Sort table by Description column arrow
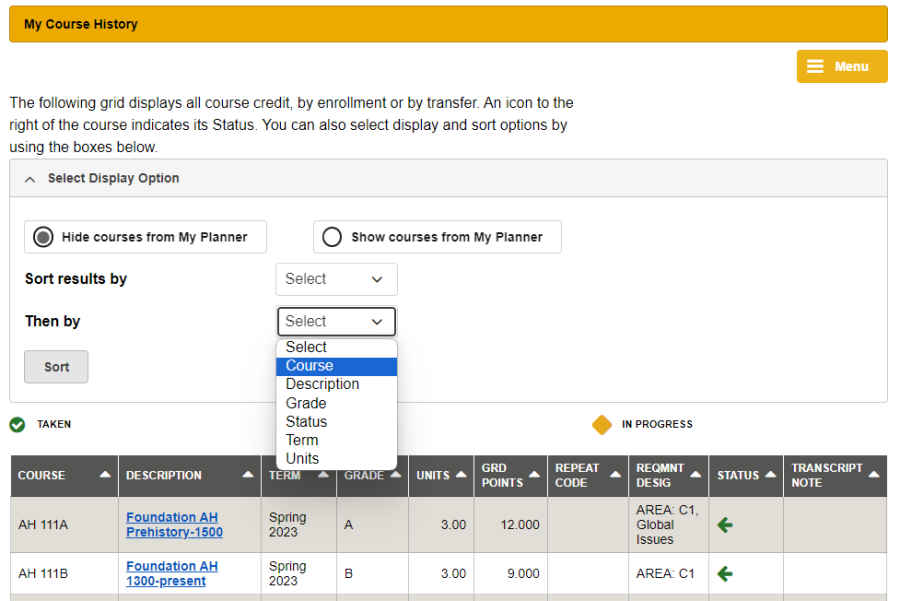The height and width of the screenshot is (601, 900). [x=248, y=476]
